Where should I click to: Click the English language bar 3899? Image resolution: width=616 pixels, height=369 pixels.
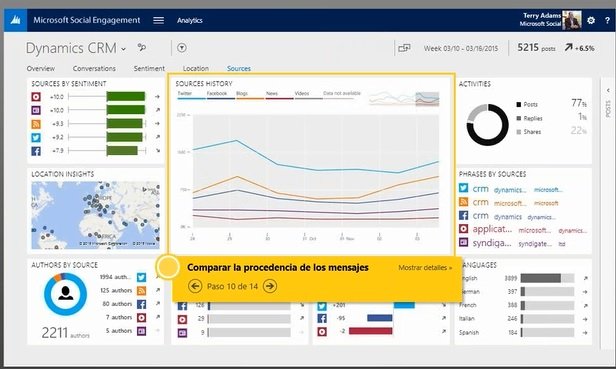[x=547, y=278]
